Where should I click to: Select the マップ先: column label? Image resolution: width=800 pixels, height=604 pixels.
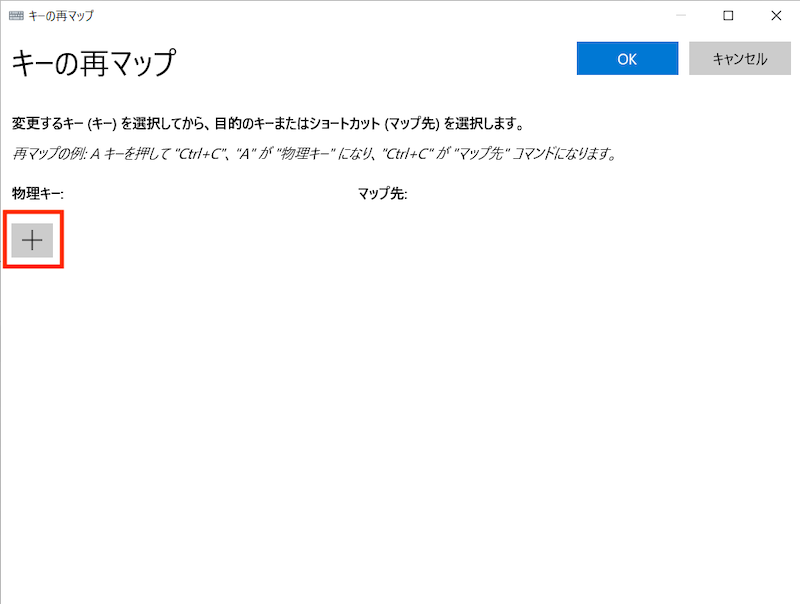(382, 193)
